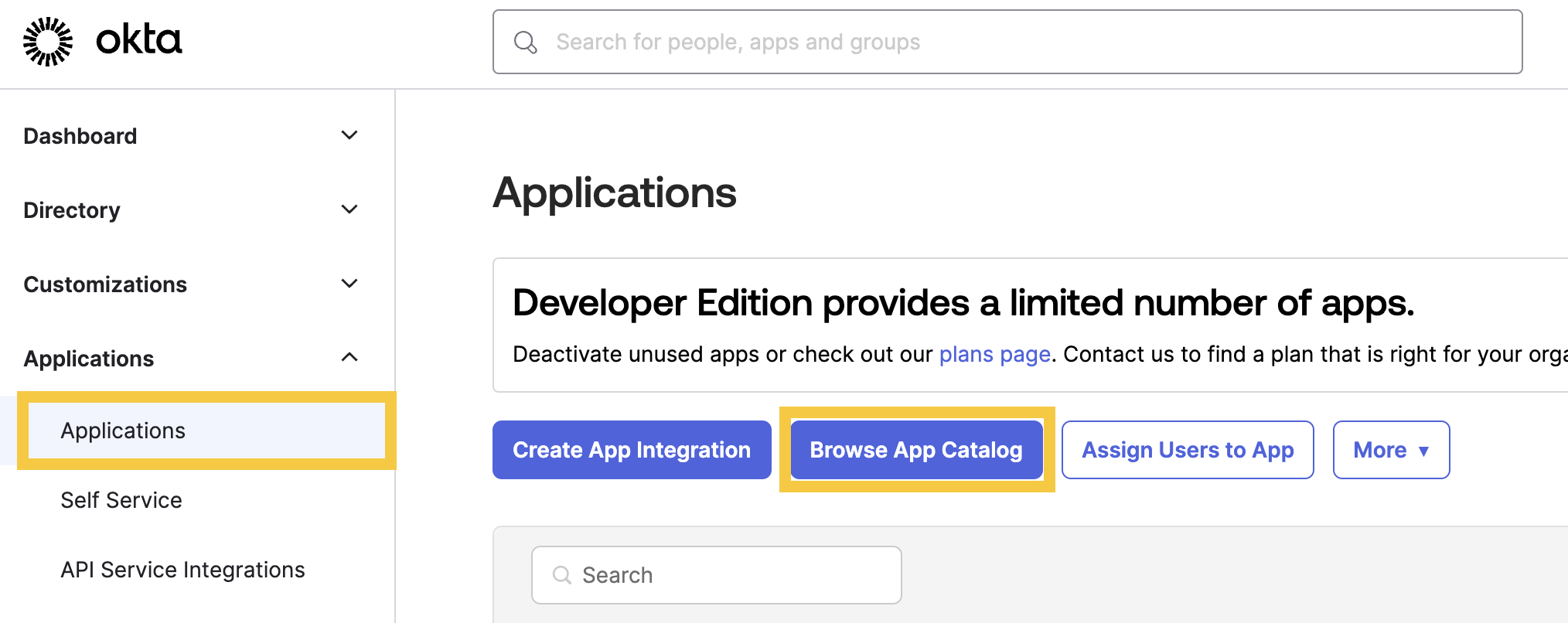Open the Customizations sidebar section
Screen dimensions: 1568x623
(x=105, y=284)
